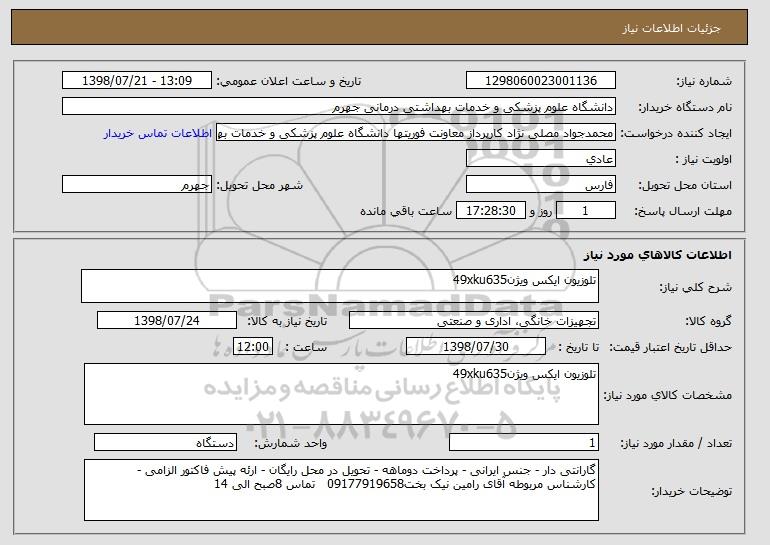Click the province field showing فارس
The width and height of the screenshot is (770, 545).
coord(541,185)
